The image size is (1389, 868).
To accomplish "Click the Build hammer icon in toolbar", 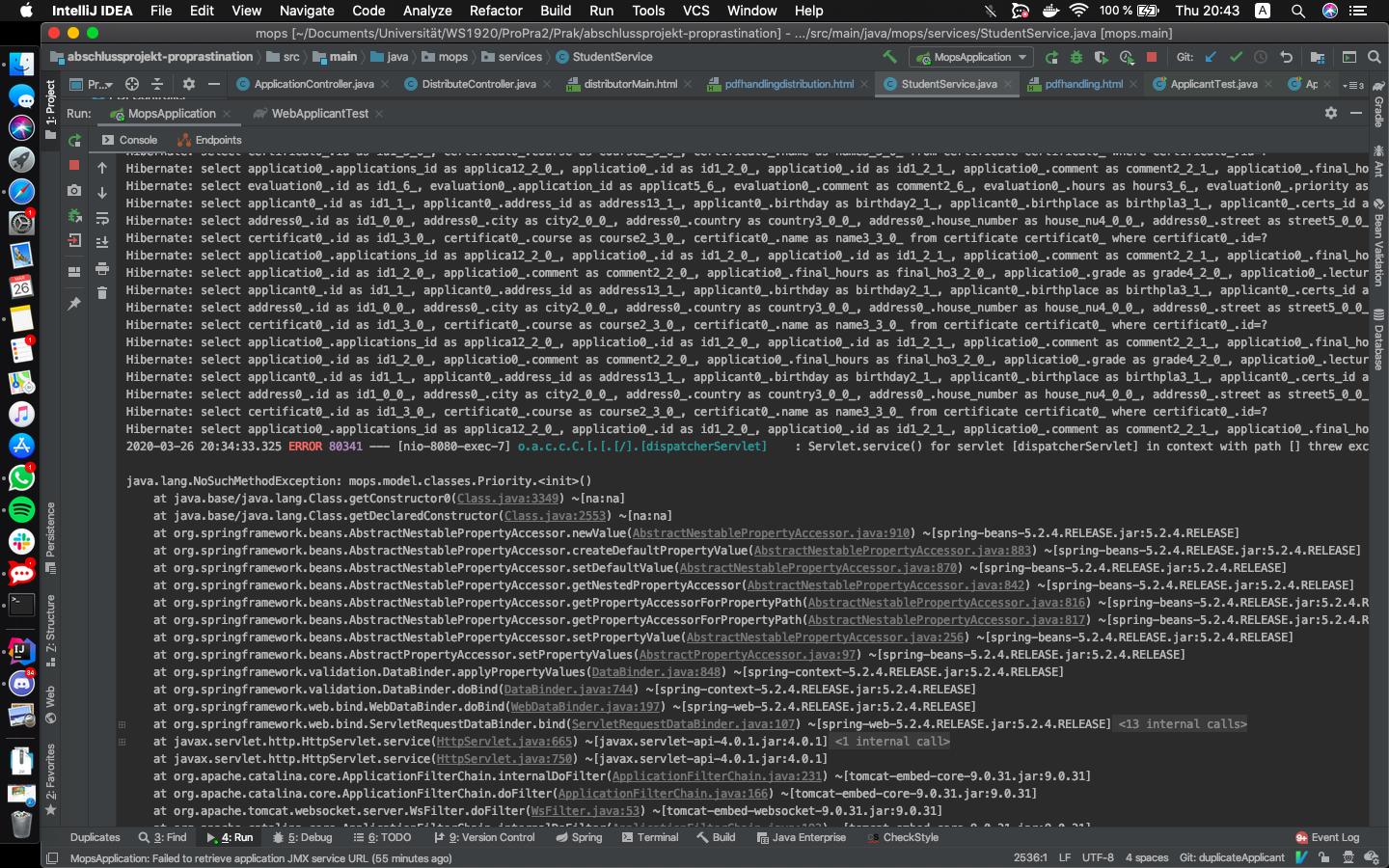I will pyautogui.click(x=889, y=57).
